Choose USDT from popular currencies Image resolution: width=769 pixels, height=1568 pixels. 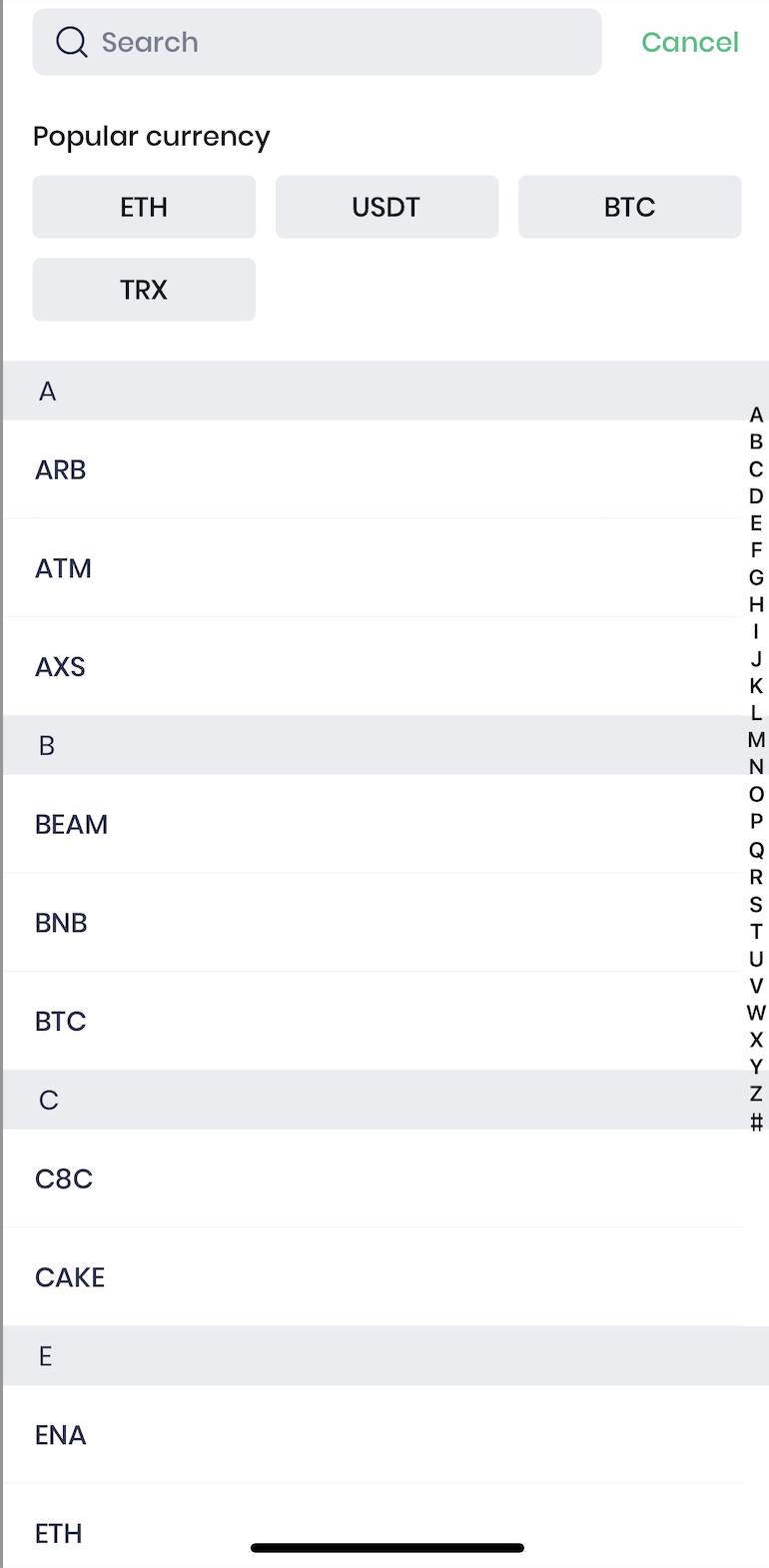(x=386, y=207)
